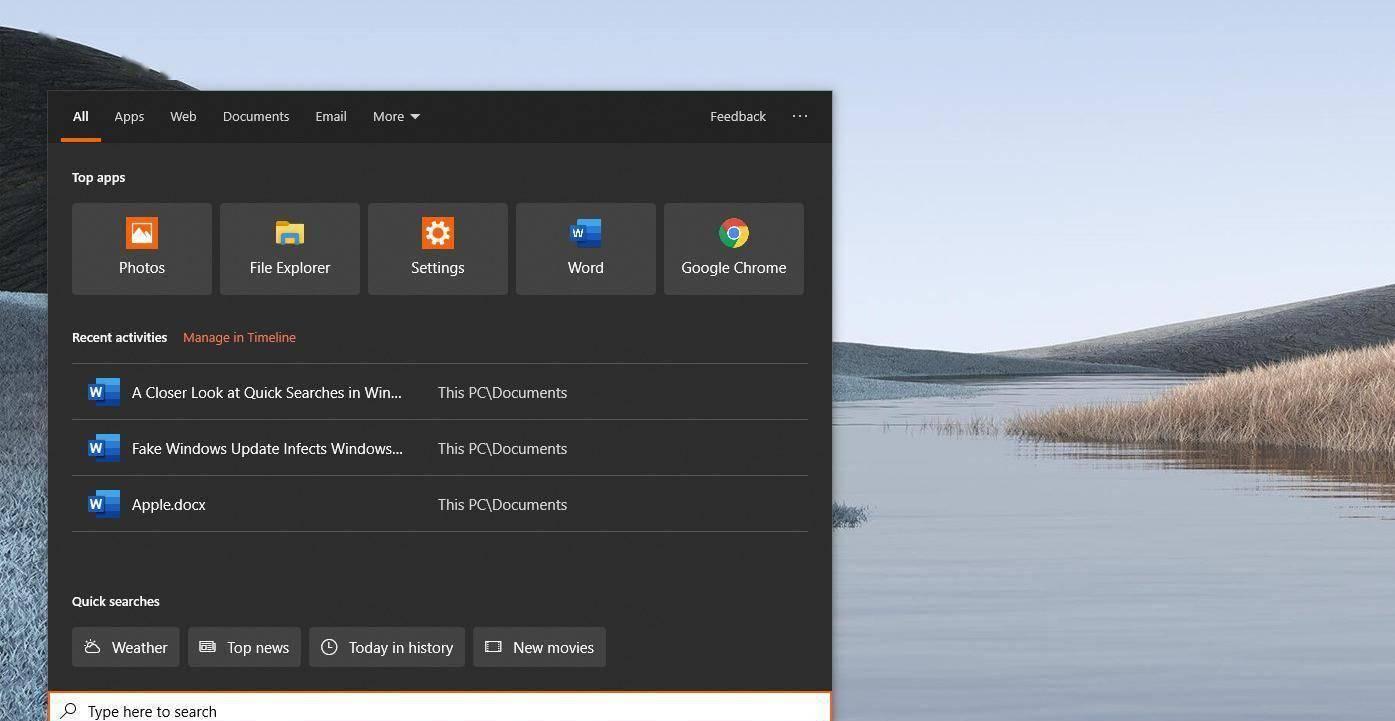Open the Settings gear tile
The width and height of the screenshot is (1395, 721).
pyautogui.click(x=438, y=249)
